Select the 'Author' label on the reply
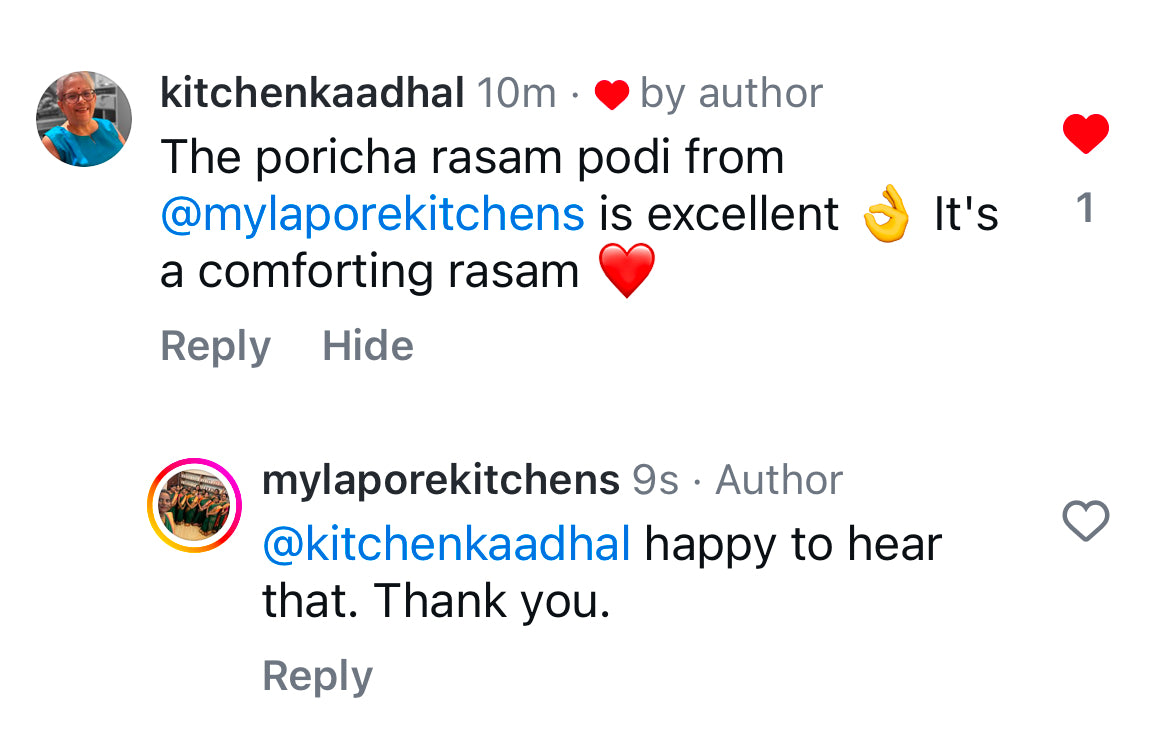This screenshot has width=1170, height=743. point(783,480)
